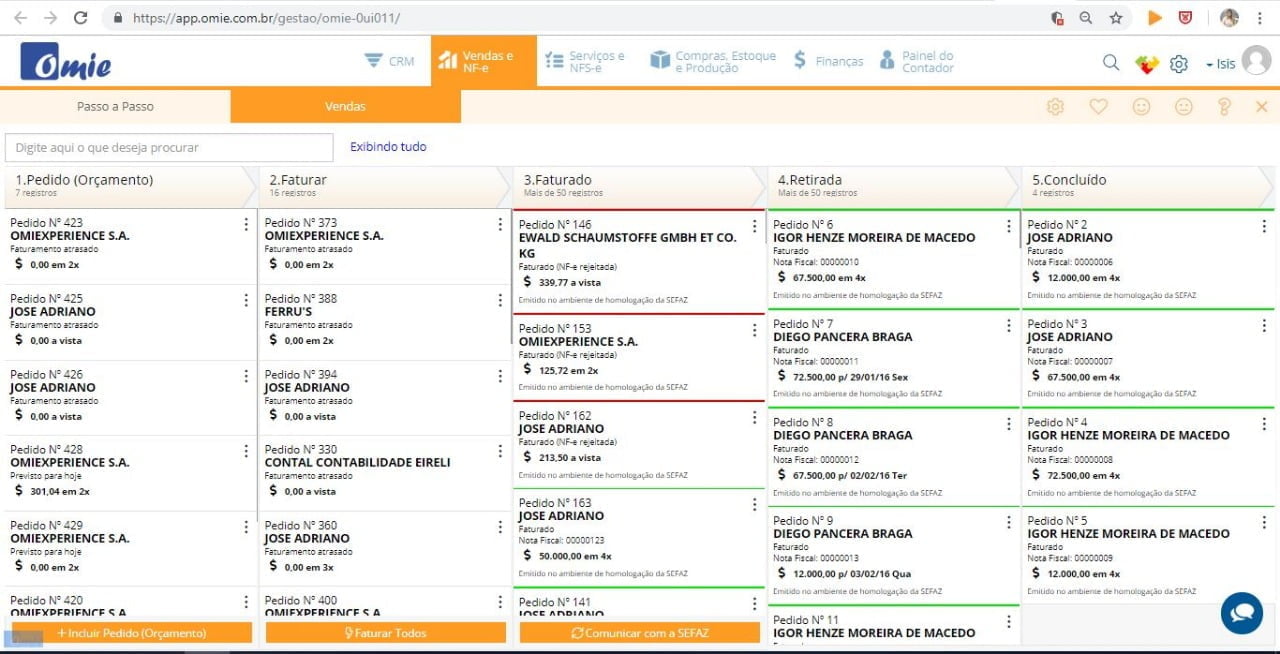Click the Exibindo tudo link
1280x654 pixels.
[x=388, y=147]
